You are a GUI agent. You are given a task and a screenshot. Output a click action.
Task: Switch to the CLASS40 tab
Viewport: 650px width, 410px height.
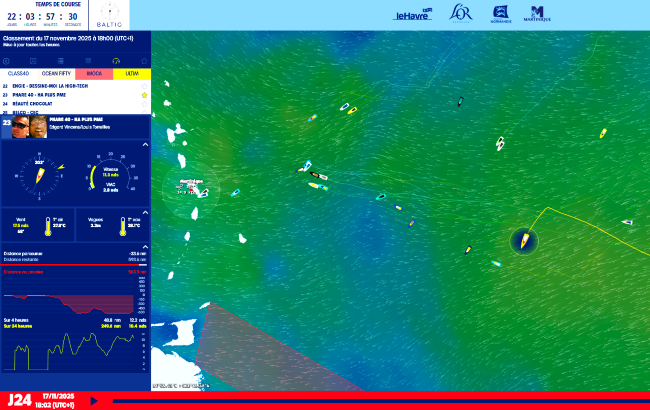pos(19,73)
